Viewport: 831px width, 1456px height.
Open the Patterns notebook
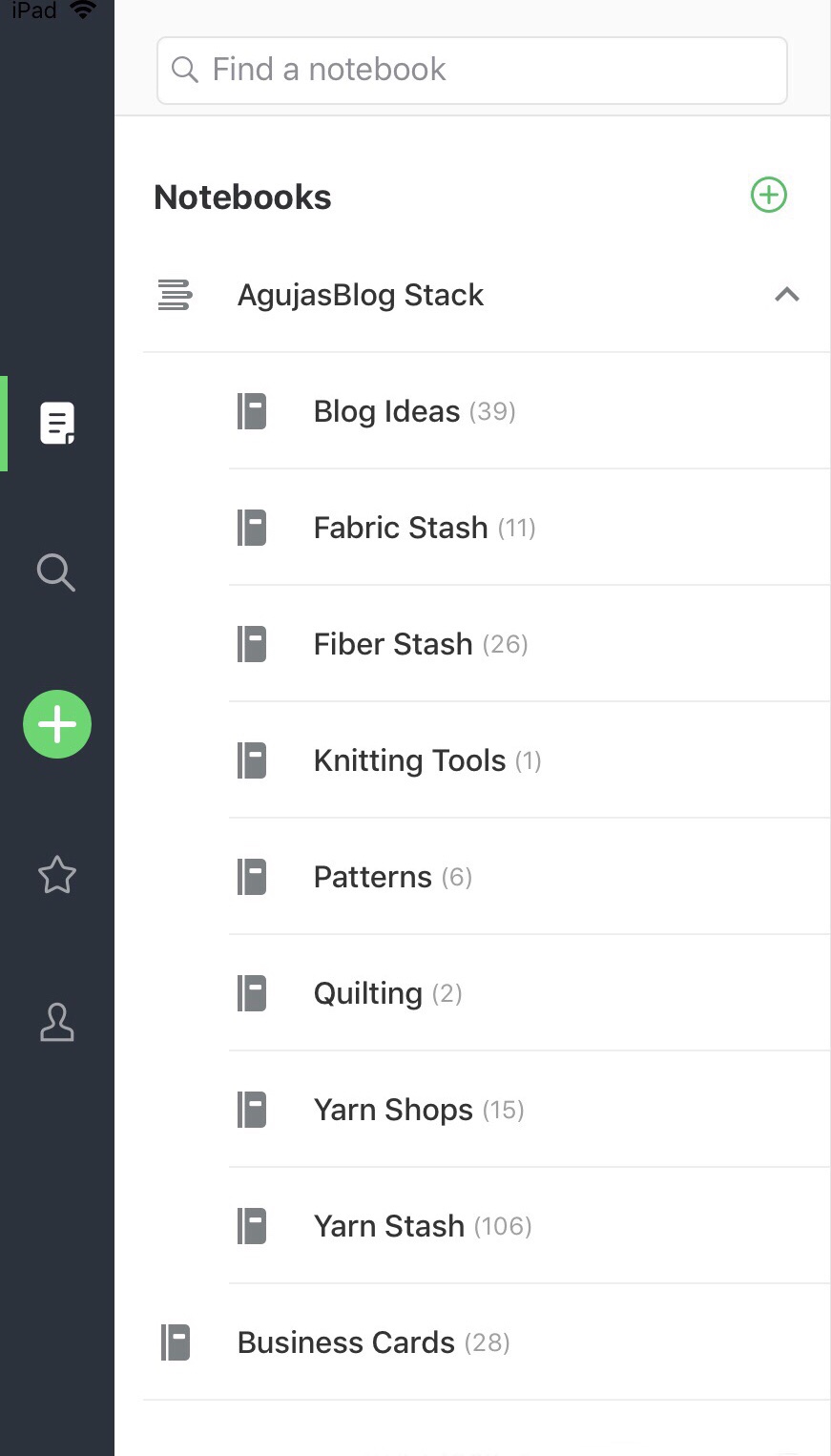pos(373,877)
